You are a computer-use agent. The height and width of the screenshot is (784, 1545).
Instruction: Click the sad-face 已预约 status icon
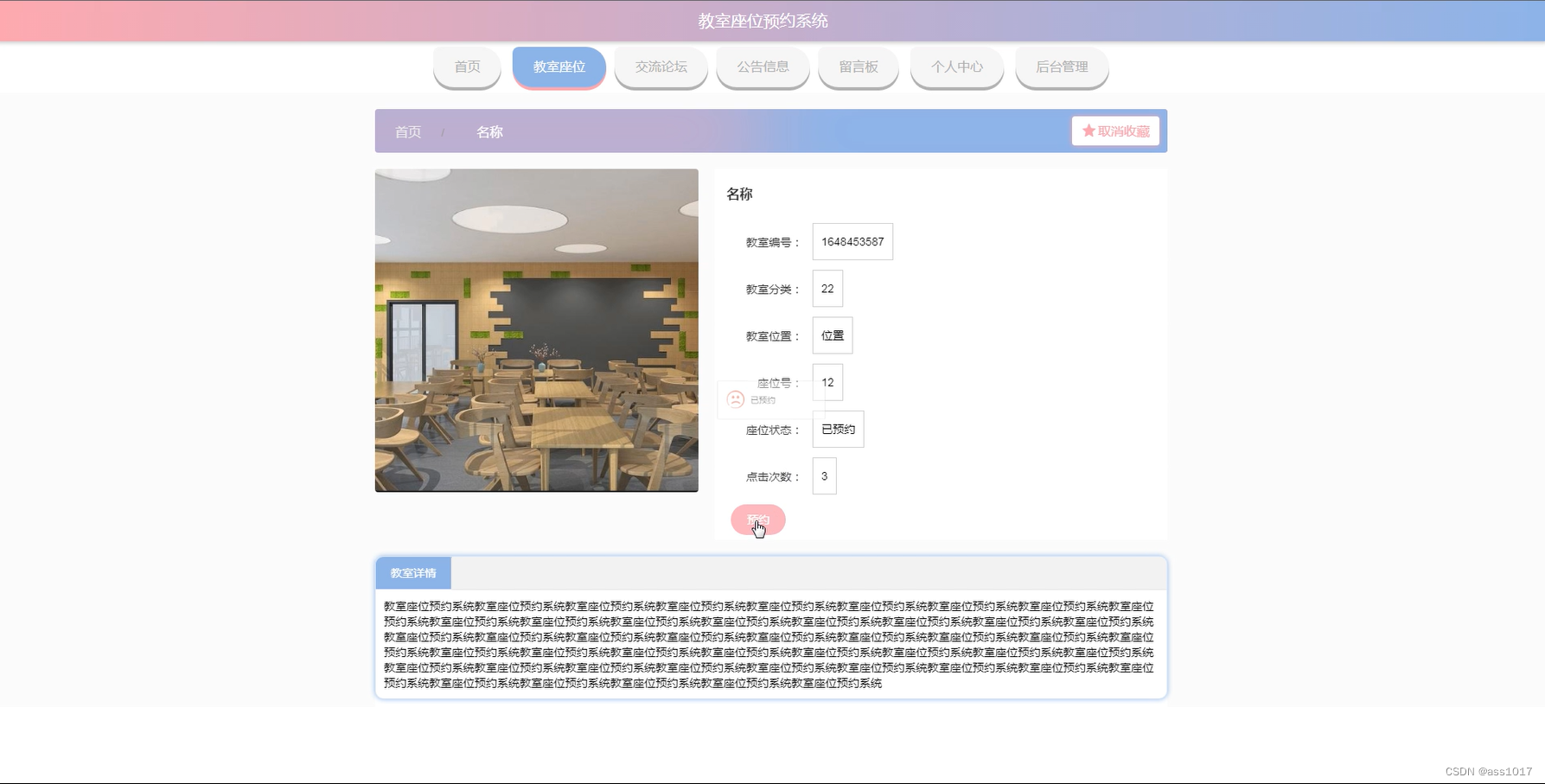pyautogui.click(x=734, y=398)
